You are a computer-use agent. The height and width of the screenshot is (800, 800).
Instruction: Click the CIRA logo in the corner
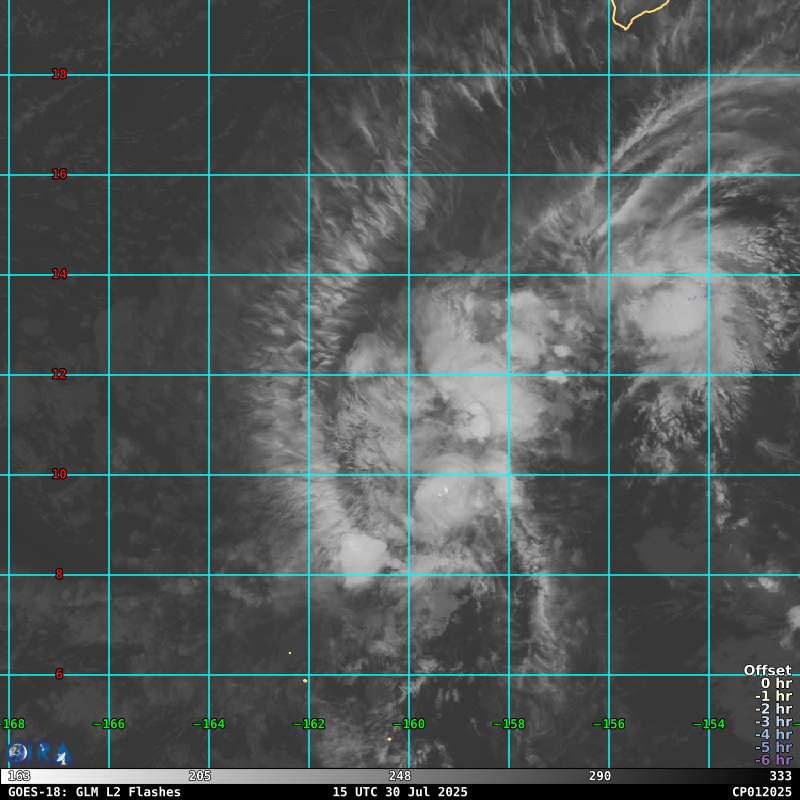click(x=38, y=753)
